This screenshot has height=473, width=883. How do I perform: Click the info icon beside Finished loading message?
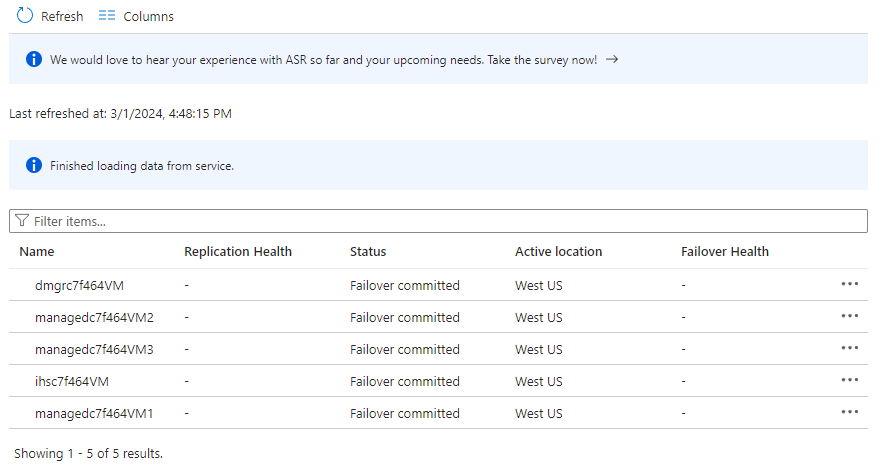tap(34, 165)
